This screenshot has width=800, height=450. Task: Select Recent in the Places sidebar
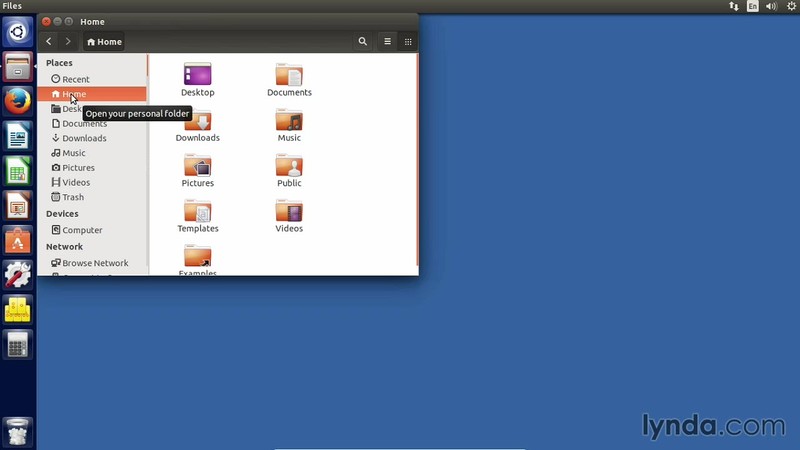pyautogui.click(x=75, y=79)
